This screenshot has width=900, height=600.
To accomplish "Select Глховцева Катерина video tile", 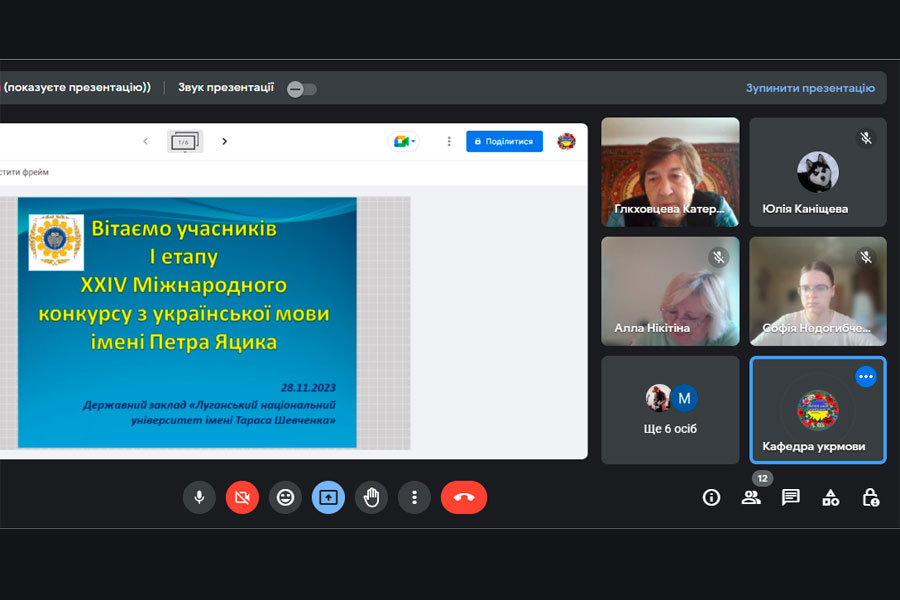I will [x=670, y=172].
